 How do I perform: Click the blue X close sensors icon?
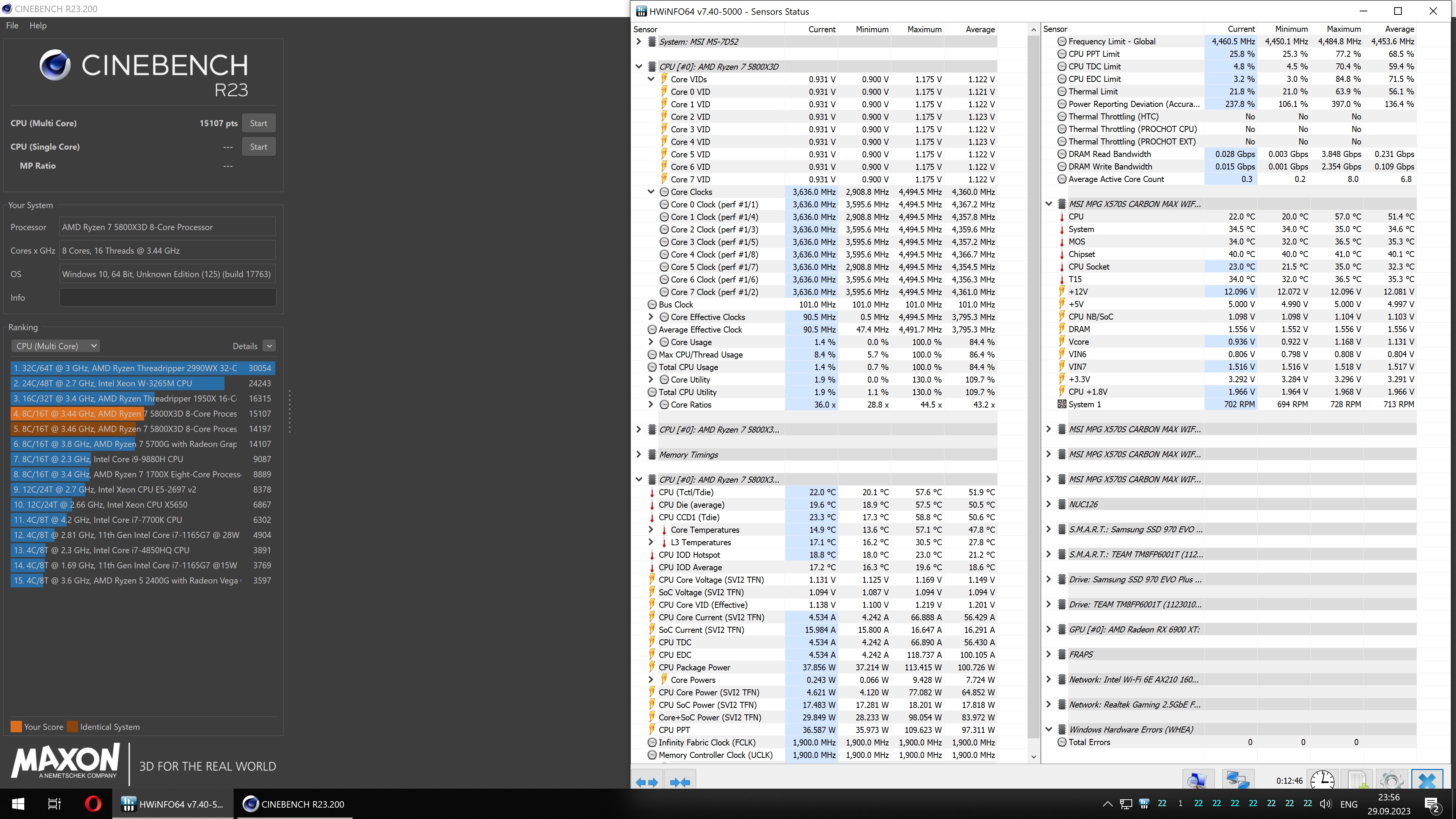click(x=1426, y=780)
